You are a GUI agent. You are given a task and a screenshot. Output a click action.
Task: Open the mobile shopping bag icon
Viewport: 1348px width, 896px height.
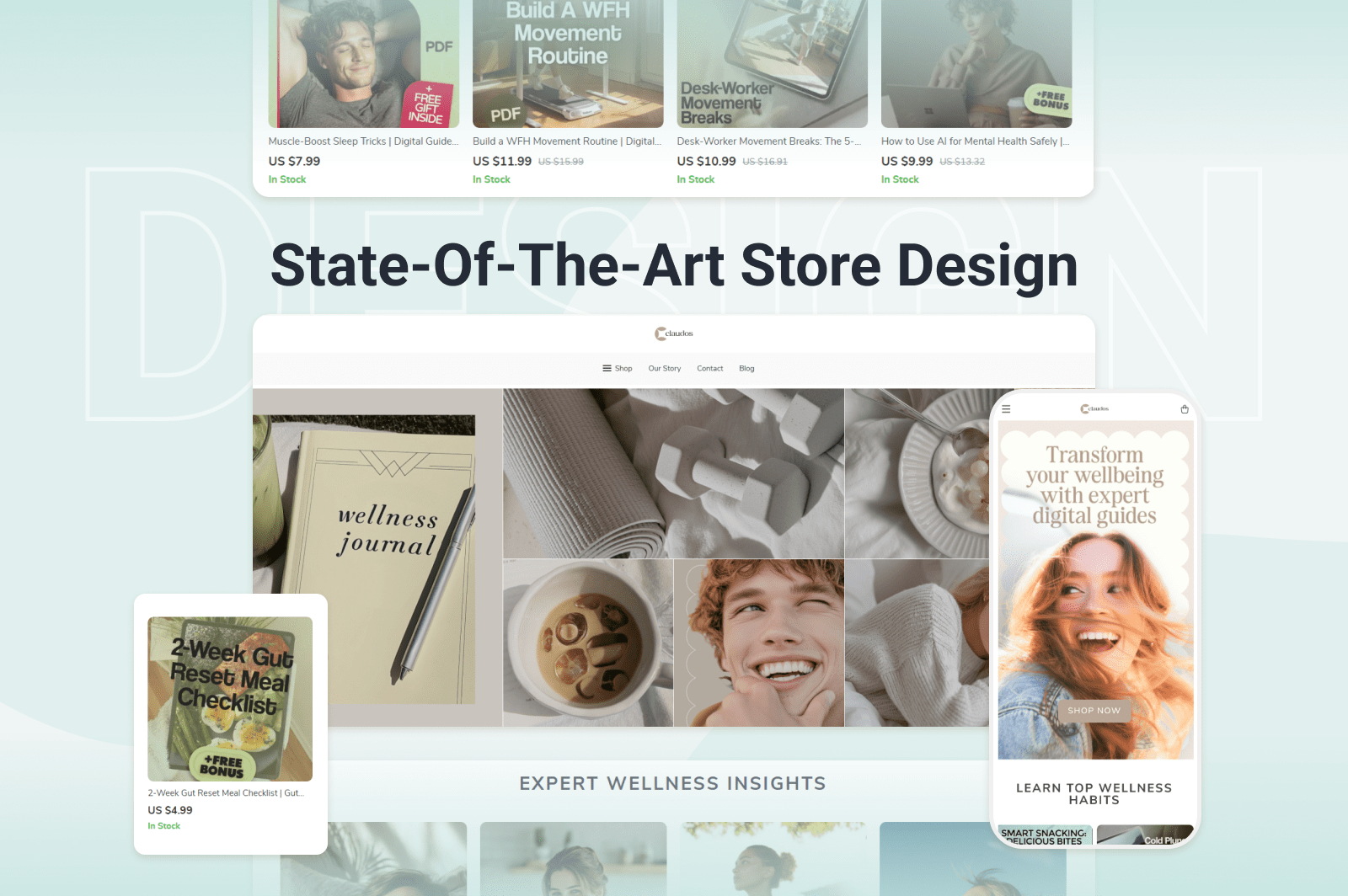pyautogui.click(x=1185, y=409)
